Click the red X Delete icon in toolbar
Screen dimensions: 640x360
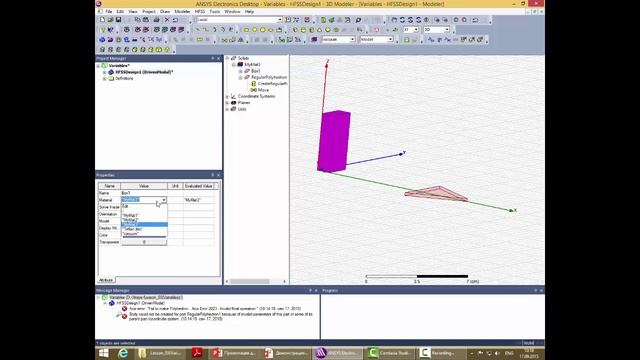coord(167,20)
